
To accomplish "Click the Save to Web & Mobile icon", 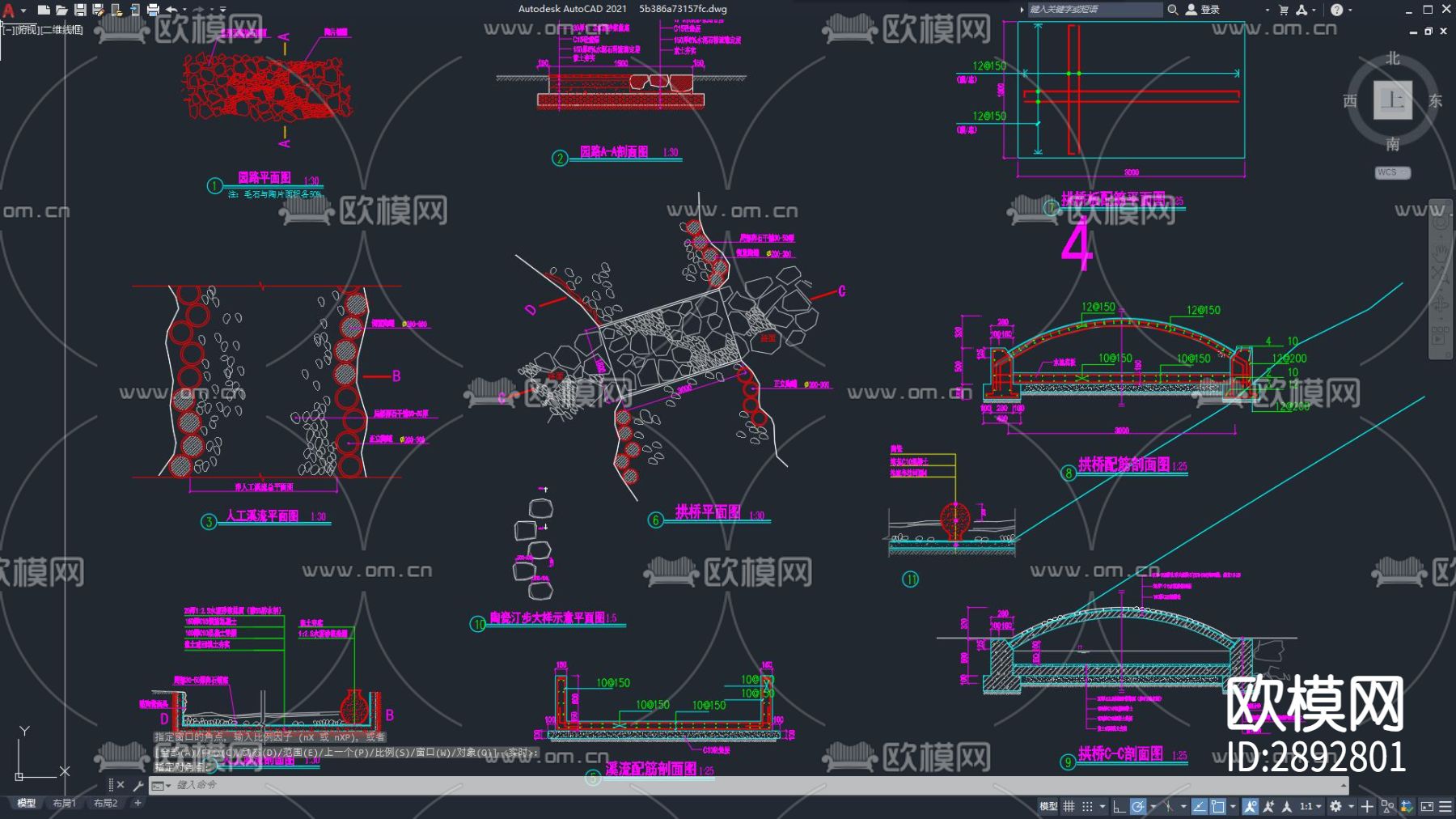I will (x=134, y=10).
